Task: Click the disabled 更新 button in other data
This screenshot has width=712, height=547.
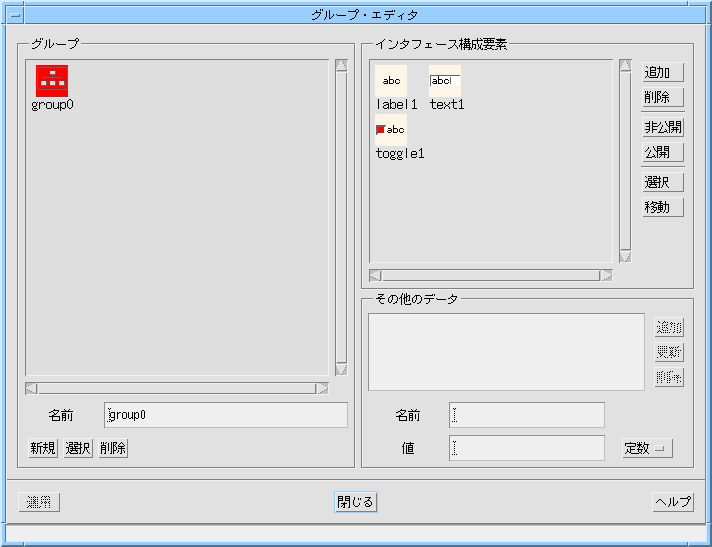Action: (x=669, y=352)
